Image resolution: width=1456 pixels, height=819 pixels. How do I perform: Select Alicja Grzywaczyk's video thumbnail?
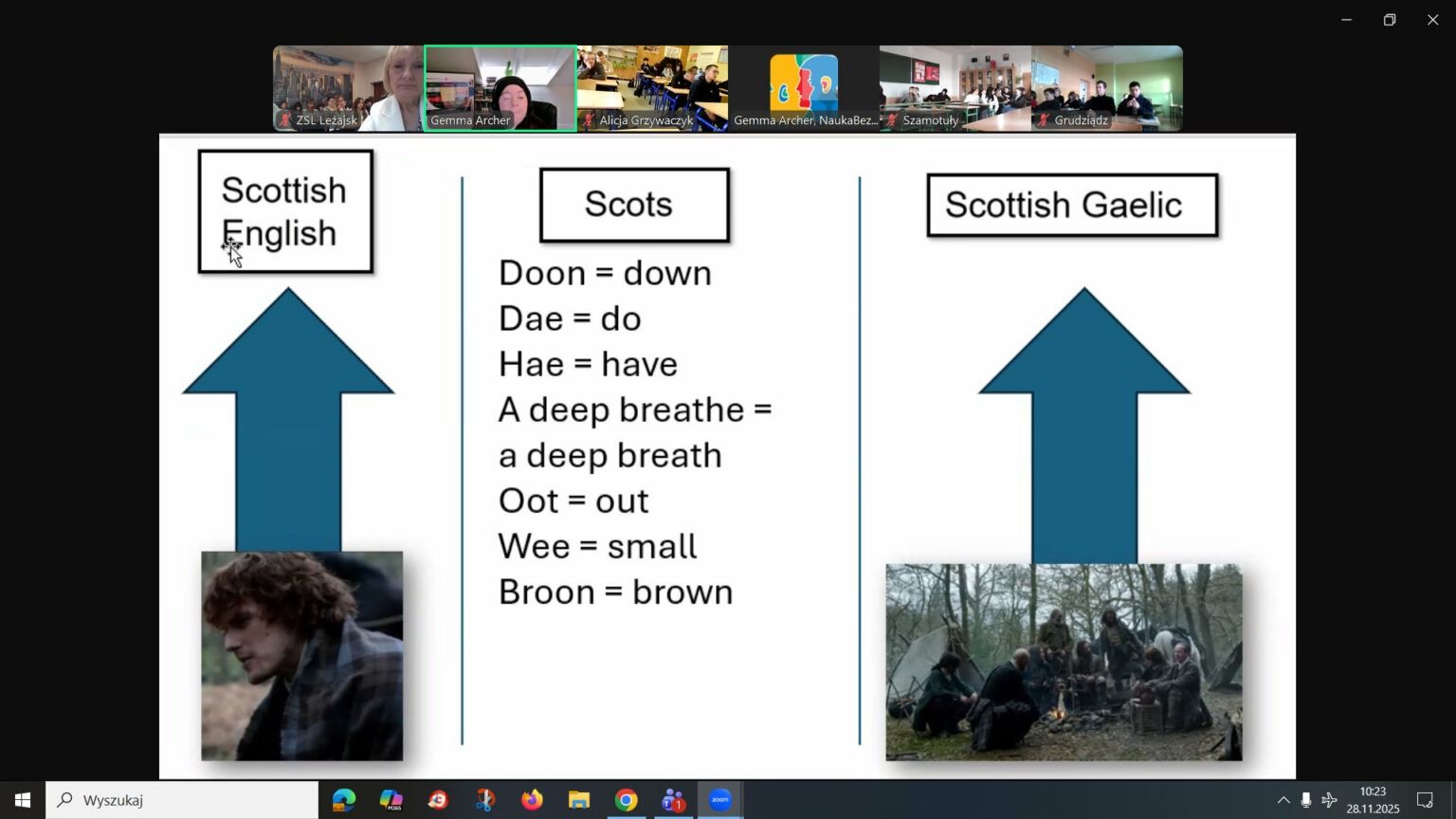[652, 88]
